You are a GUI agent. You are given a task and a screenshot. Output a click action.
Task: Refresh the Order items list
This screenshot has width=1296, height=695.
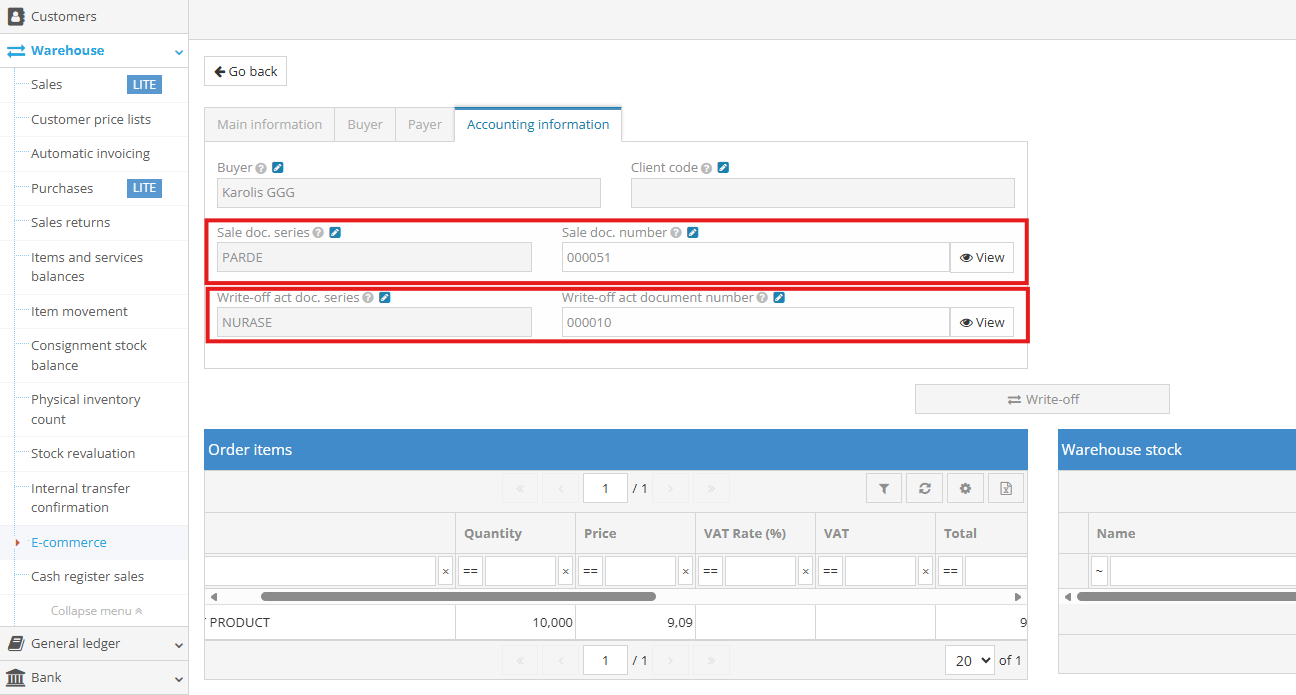(x=924, y=487)
